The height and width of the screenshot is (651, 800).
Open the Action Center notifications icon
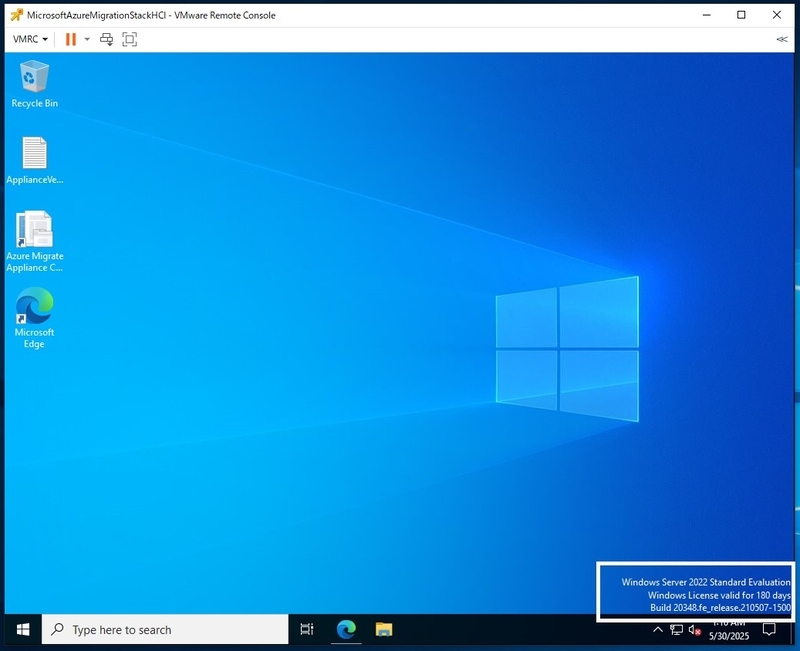click(x=769, y=630)
